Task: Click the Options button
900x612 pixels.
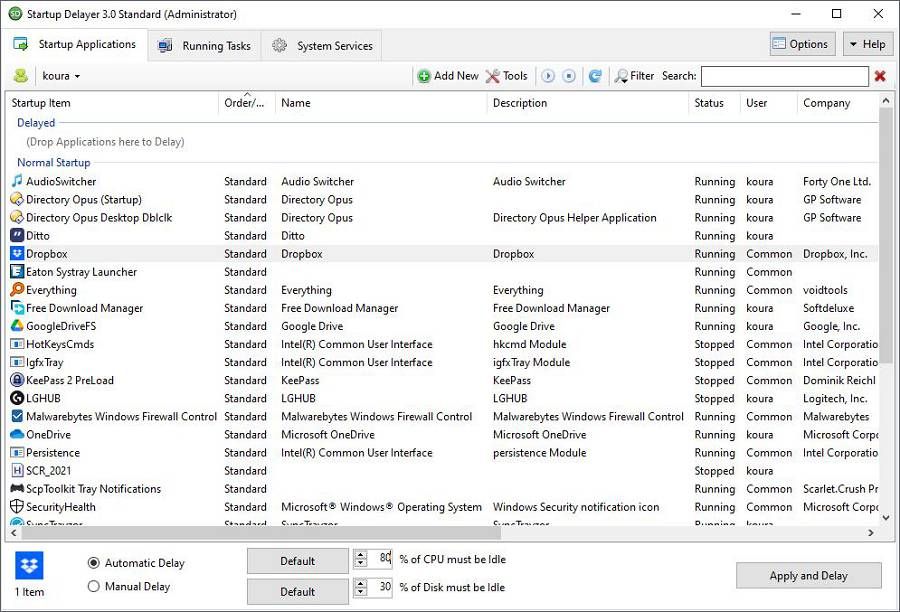Action: (801, 43)
